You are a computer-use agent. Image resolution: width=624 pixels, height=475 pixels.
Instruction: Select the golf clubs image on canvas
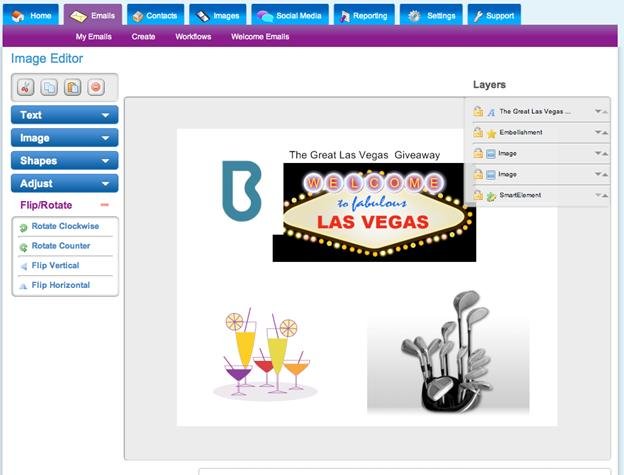(448, 352)
